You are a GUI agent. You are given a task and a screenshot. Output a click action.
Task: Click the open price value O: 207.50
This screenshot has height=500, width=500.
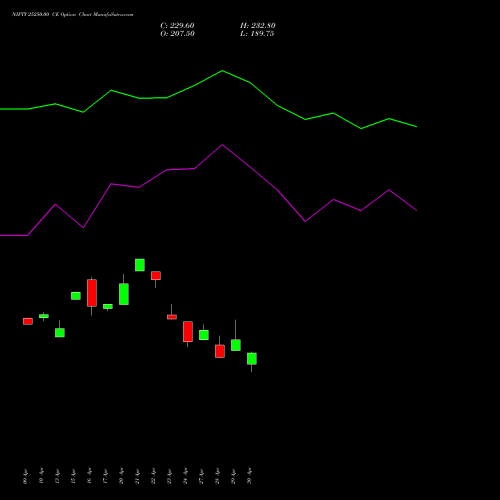point(177,33)
